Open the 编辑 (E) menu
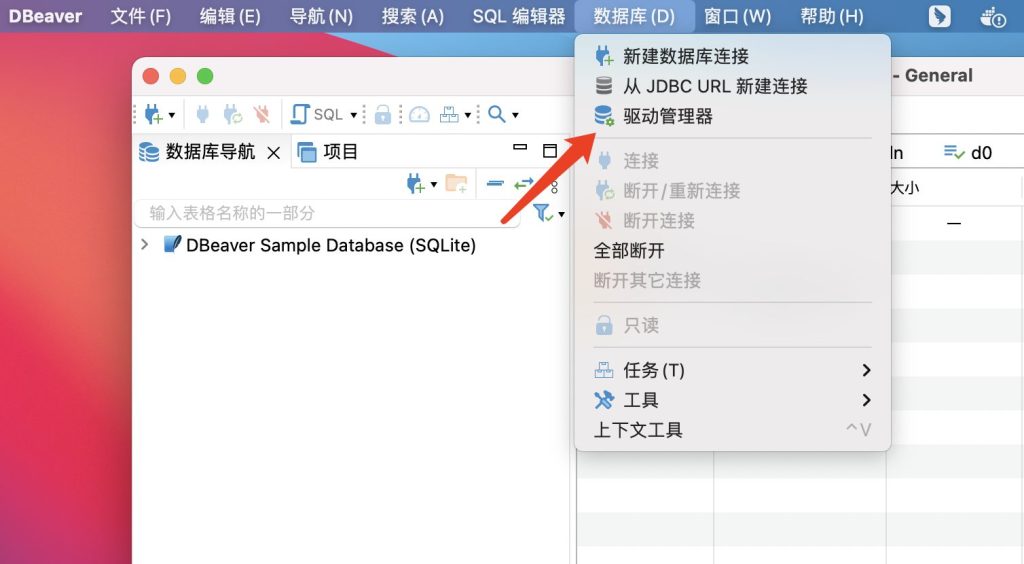 click(x=230, y=16)
